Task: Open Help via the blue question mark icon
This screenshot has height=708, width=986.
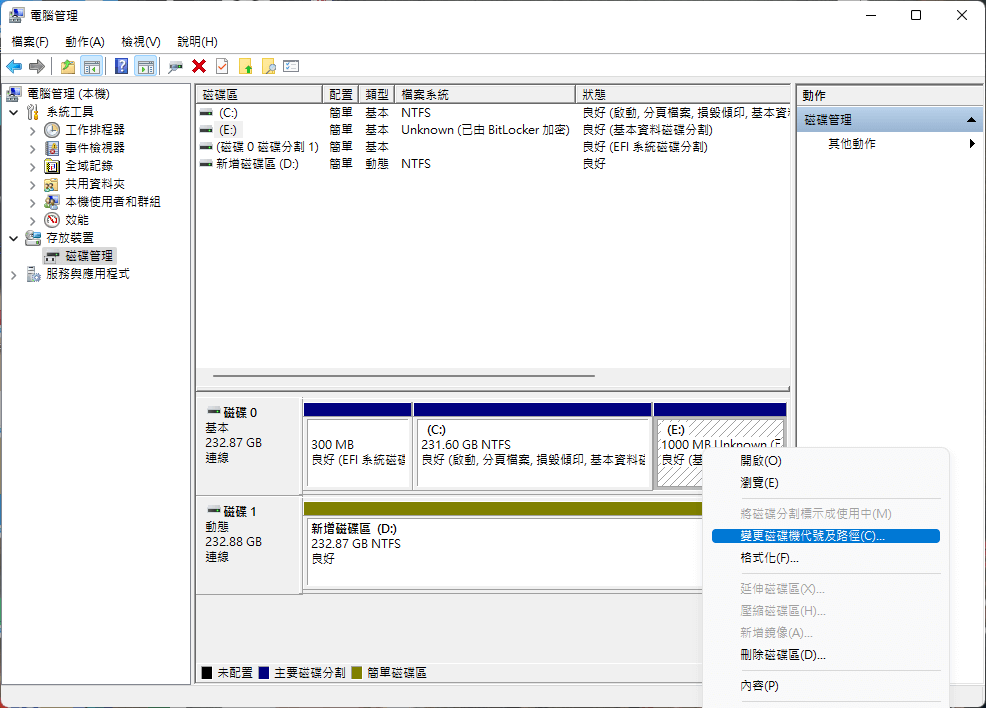Action: tap(121, 66)
